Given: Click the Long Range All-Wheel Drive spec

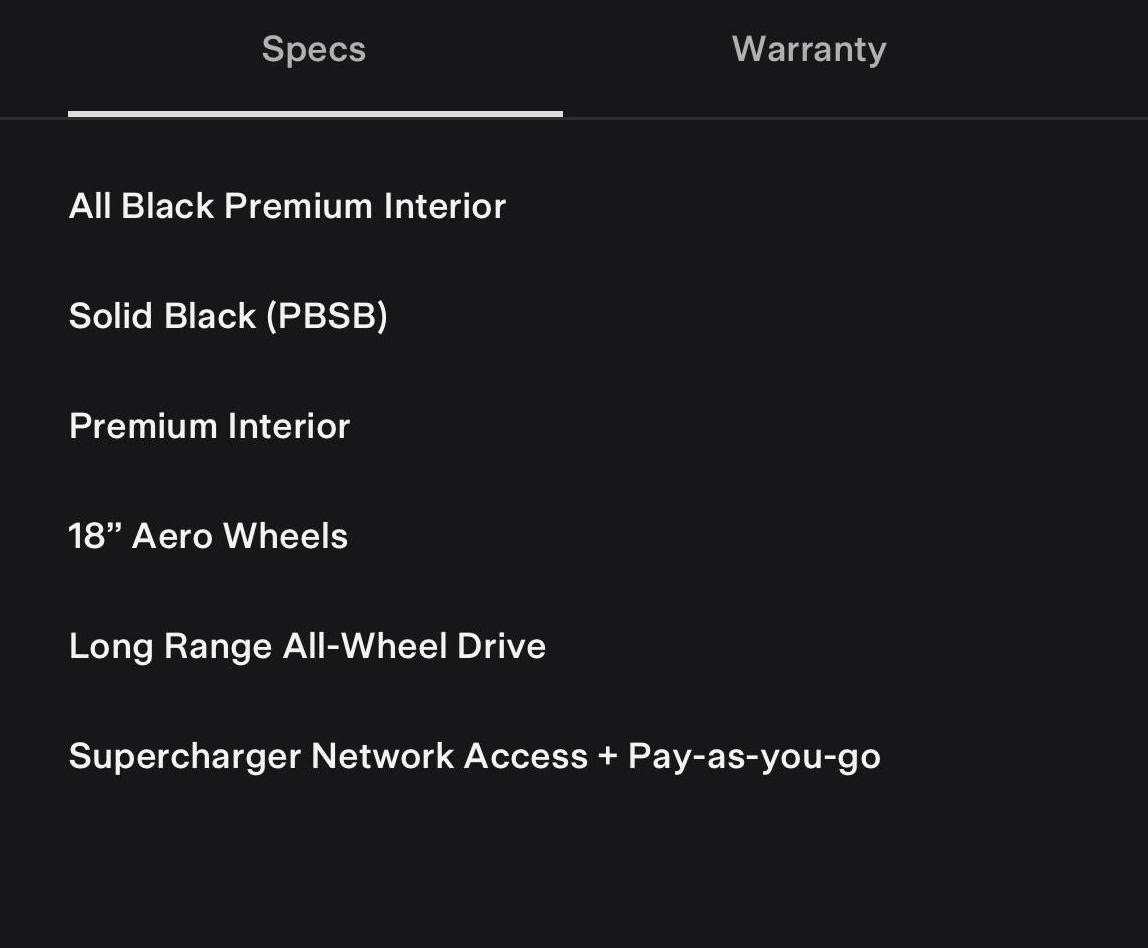Looking at the screenshot, I should pos(307,646).
